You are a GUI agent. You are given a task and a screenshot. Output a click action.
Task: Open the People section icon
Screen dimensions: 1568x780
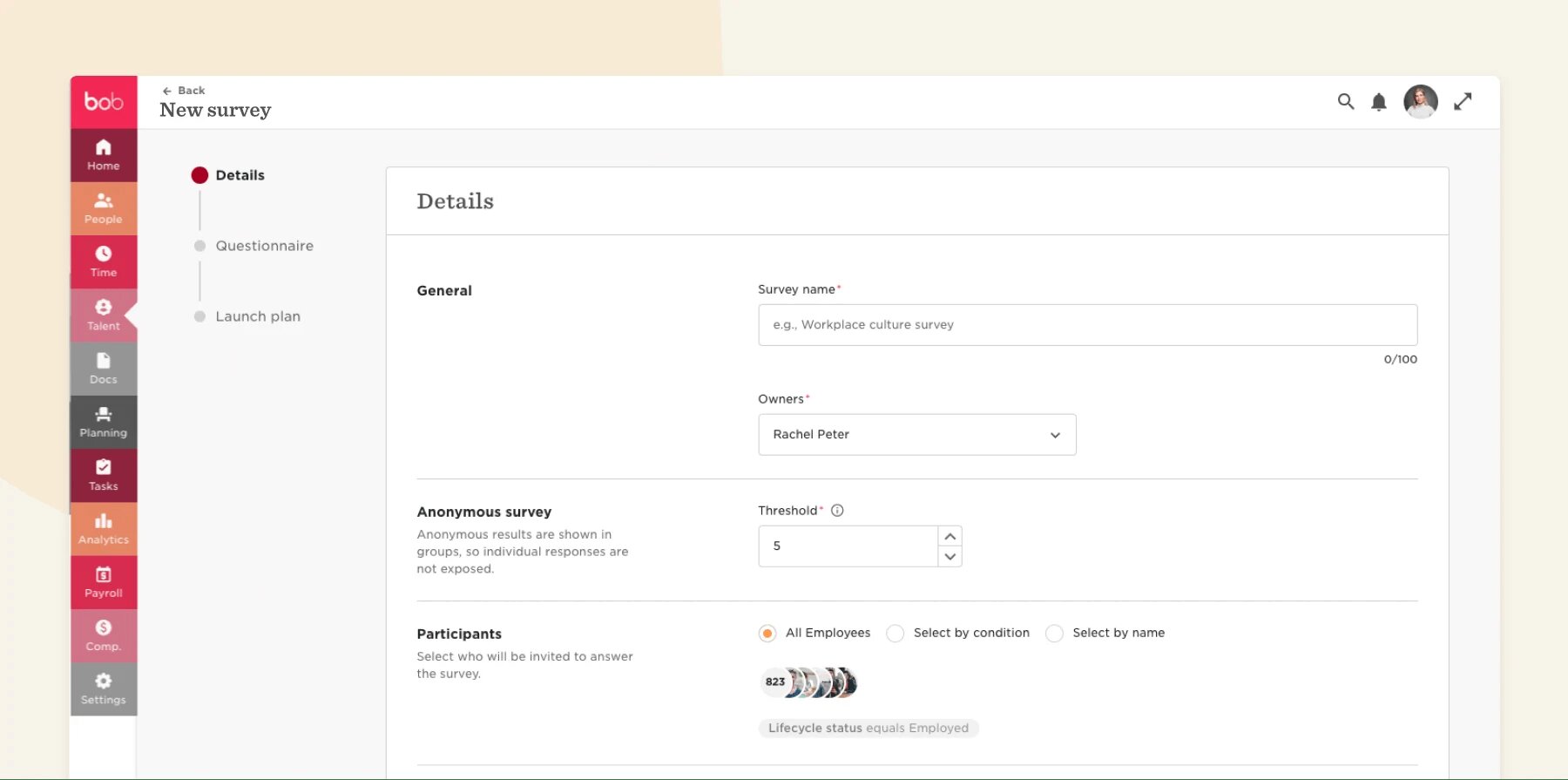click(x=103, y=201)
